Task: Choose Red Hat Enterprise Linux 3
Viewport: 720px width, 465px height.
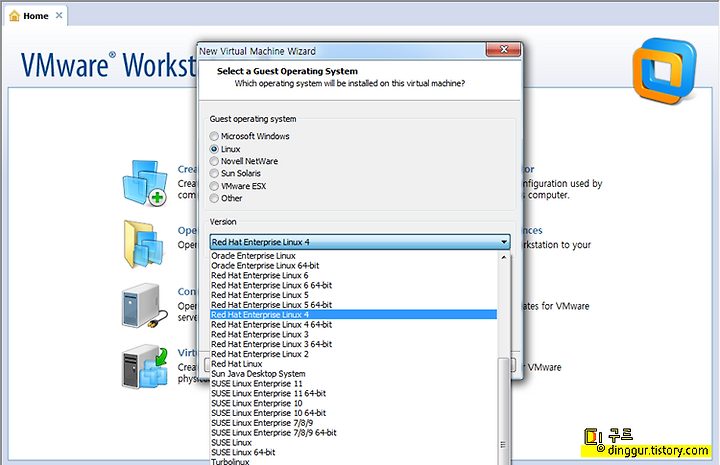Action: (354, 335)
